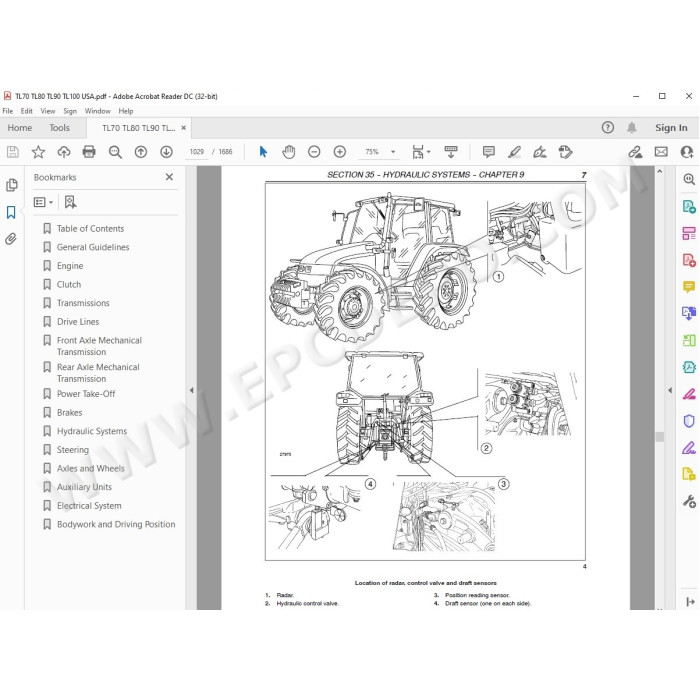Close the TL70 TL80 TL90 document tab
700x700 pixels.
(183, 128)
